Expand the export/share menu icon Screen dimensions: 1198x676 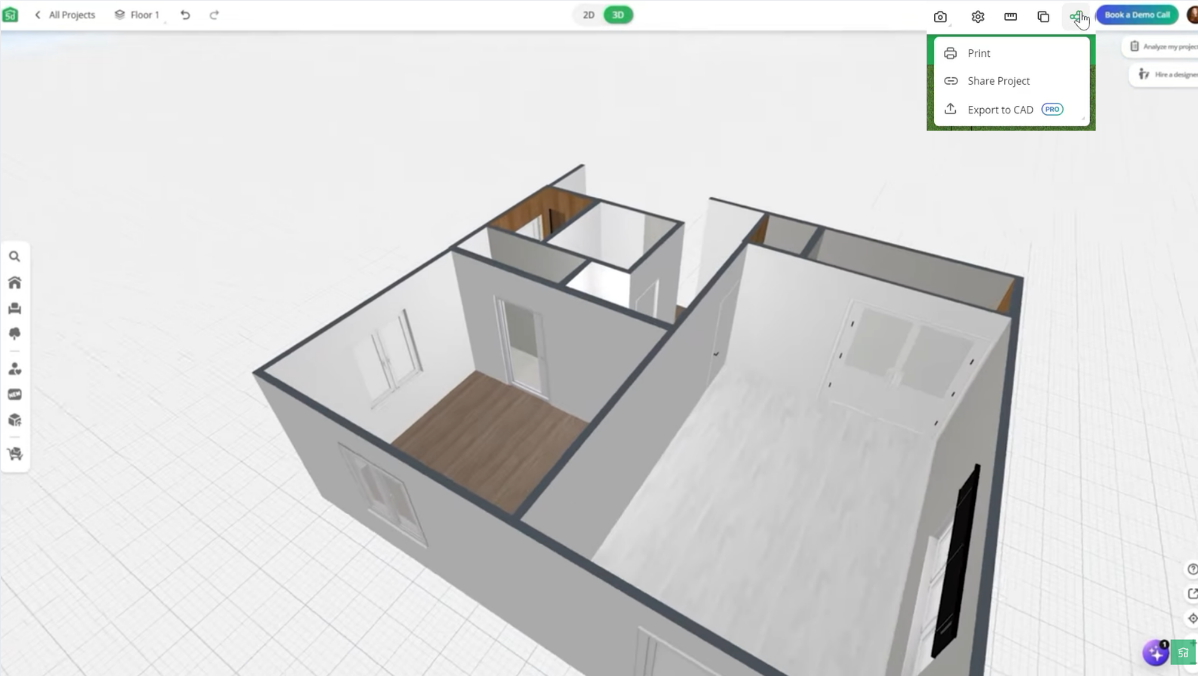click(x=1077, y=16)
